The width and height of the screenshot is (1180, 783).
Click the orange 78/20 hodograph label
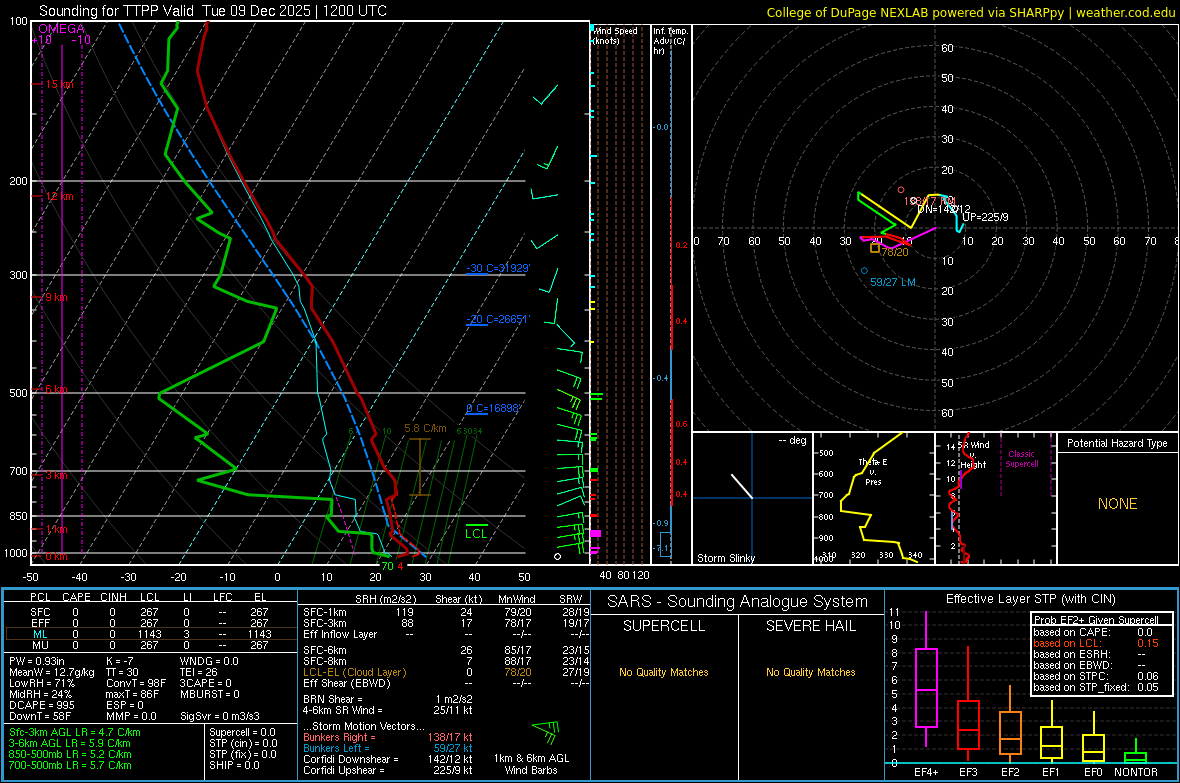(895, 252)
